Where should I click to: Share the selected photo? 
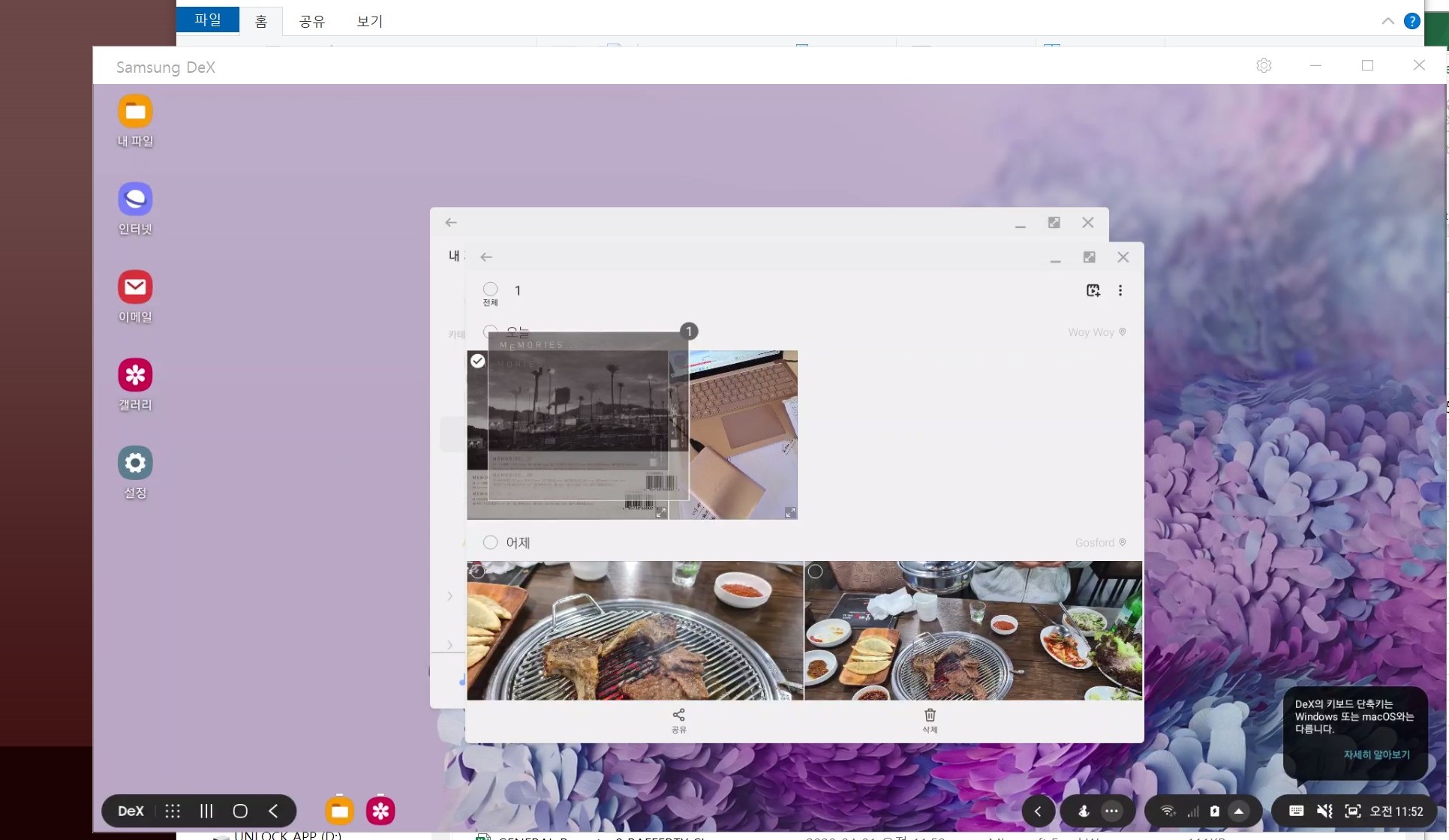coord(679,721)
